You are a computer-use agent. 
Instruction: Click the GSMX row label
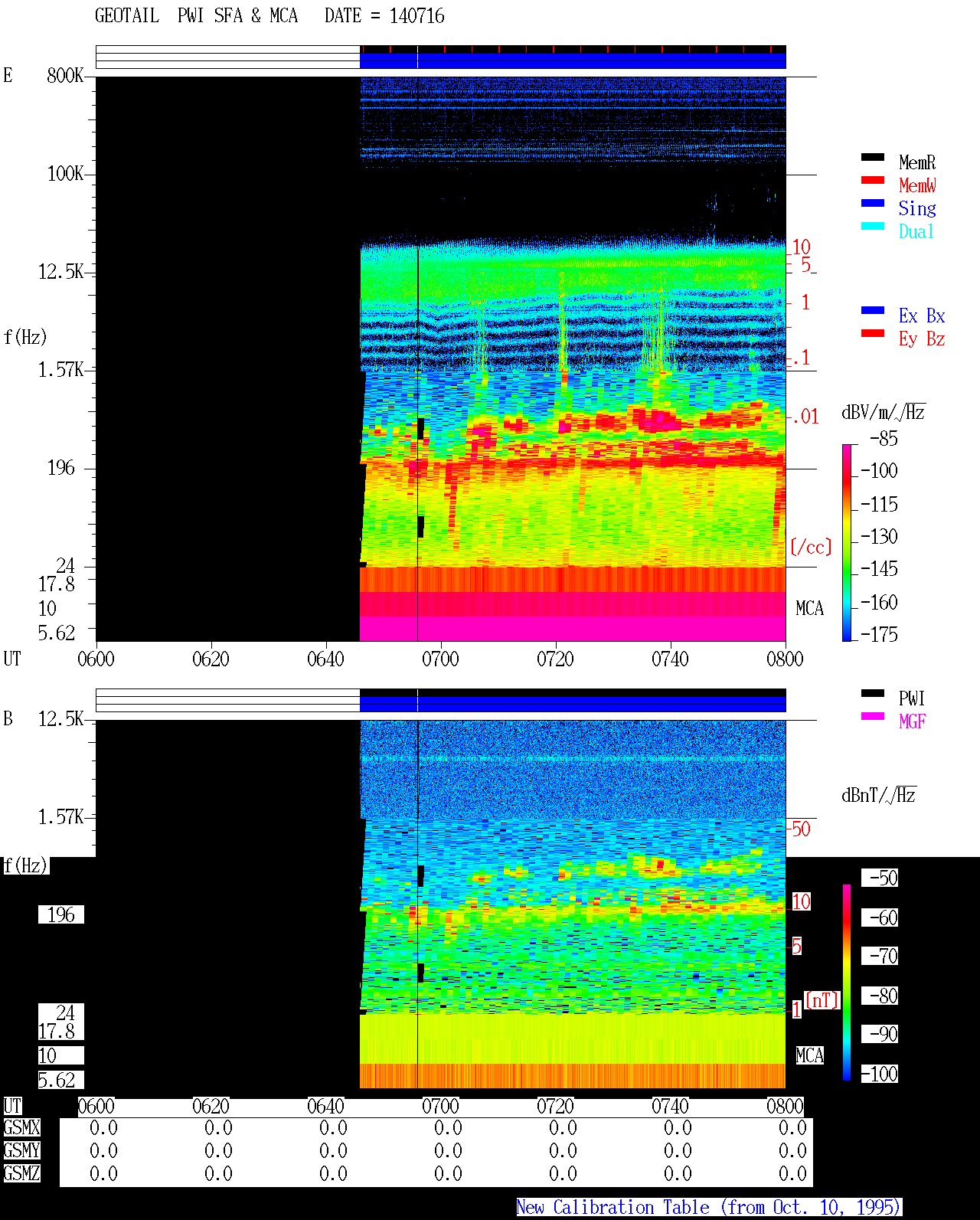[x=21, y=1128]
